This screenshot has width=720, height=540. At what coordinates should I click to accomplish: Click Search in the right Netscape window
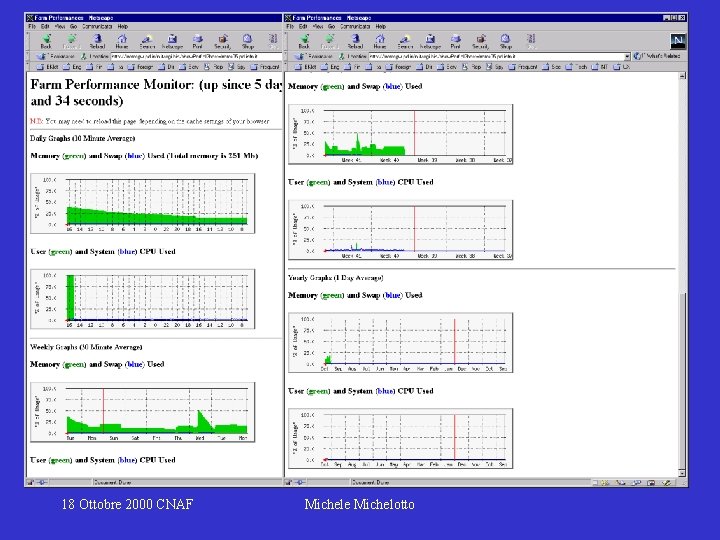[x=405, y=41]
